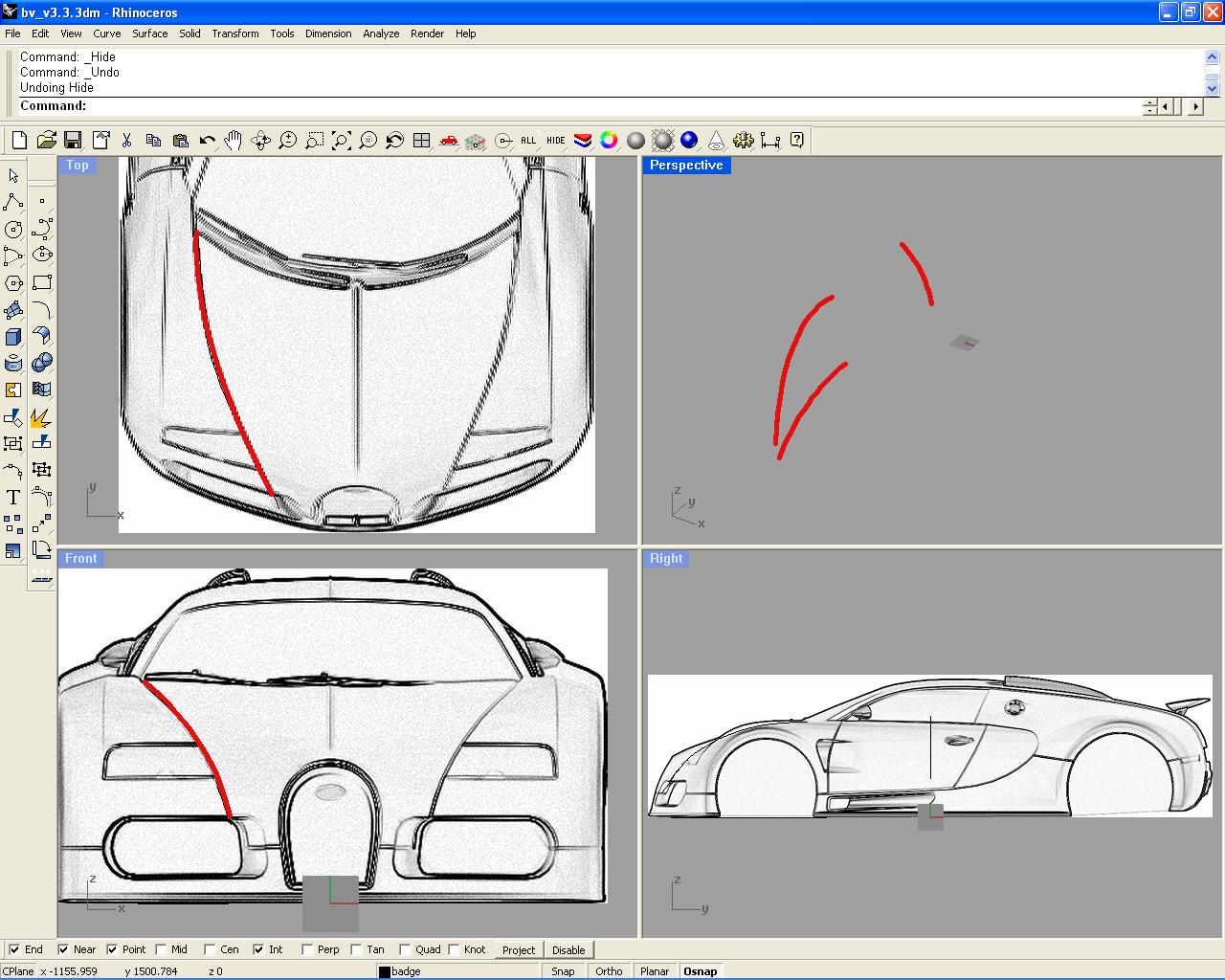Toggle Planar in the status bar

[655, 971]
